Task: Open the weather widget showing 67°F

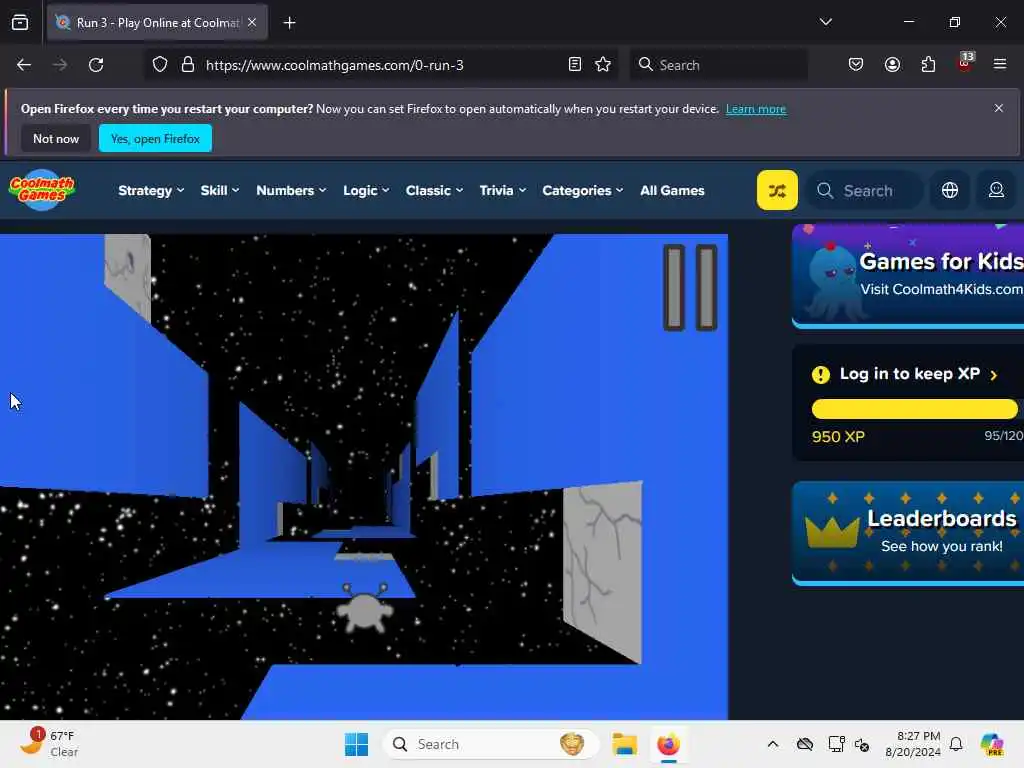Action: 49,743
